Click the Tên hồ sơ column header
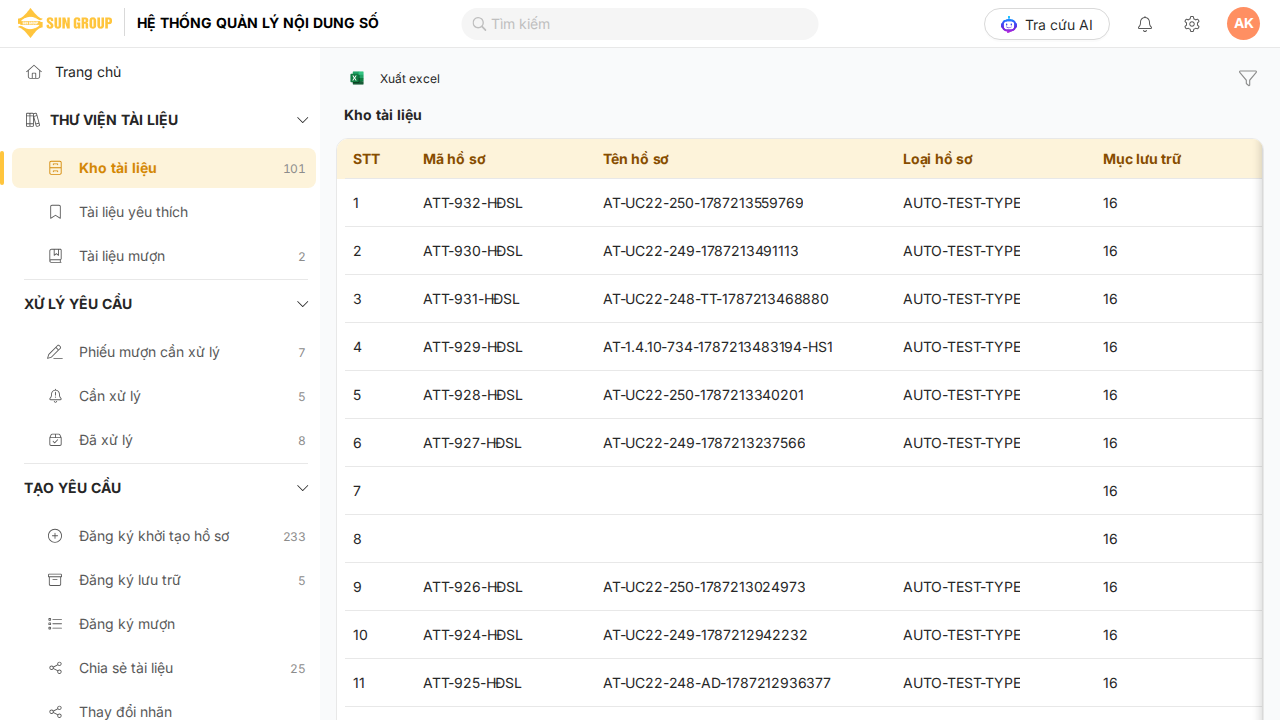 coord(636,159)
